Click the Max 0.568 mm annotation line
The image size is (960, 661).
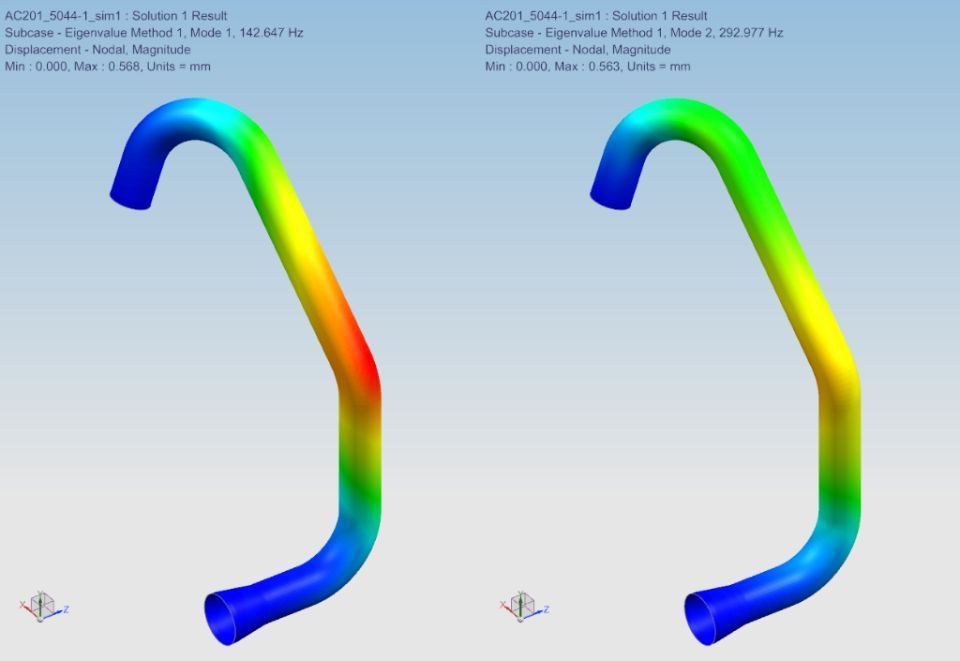click(108, 67)
